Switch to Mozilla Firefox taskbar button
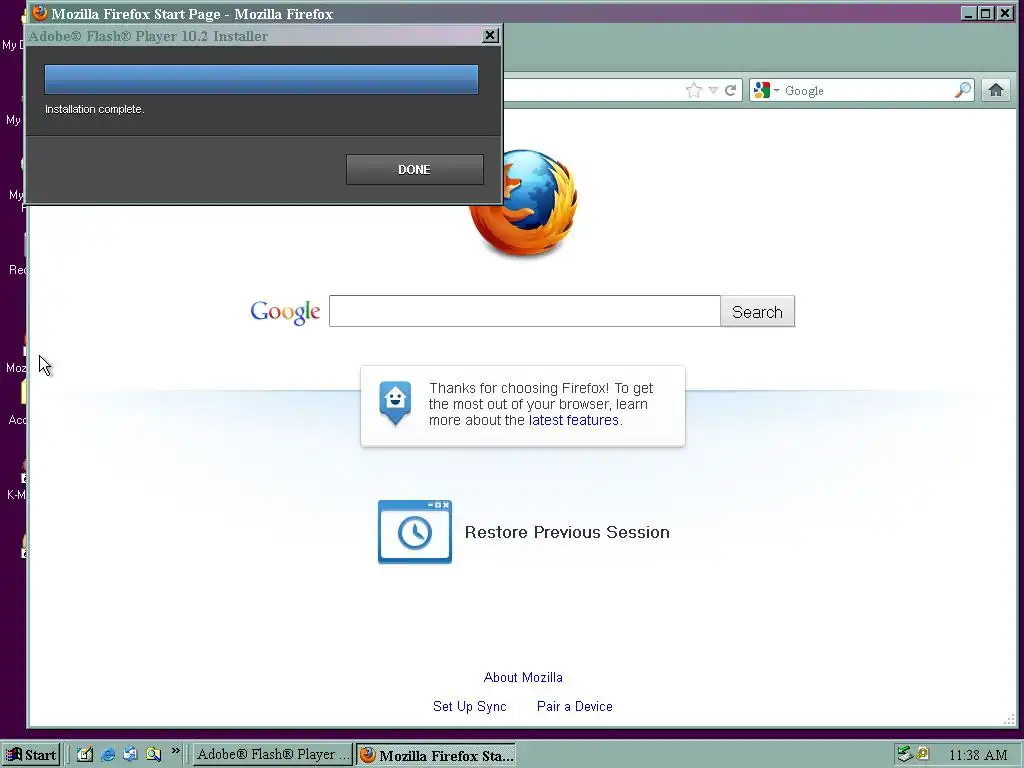This screenshot has width=1024, height=768. coord(436,755)
